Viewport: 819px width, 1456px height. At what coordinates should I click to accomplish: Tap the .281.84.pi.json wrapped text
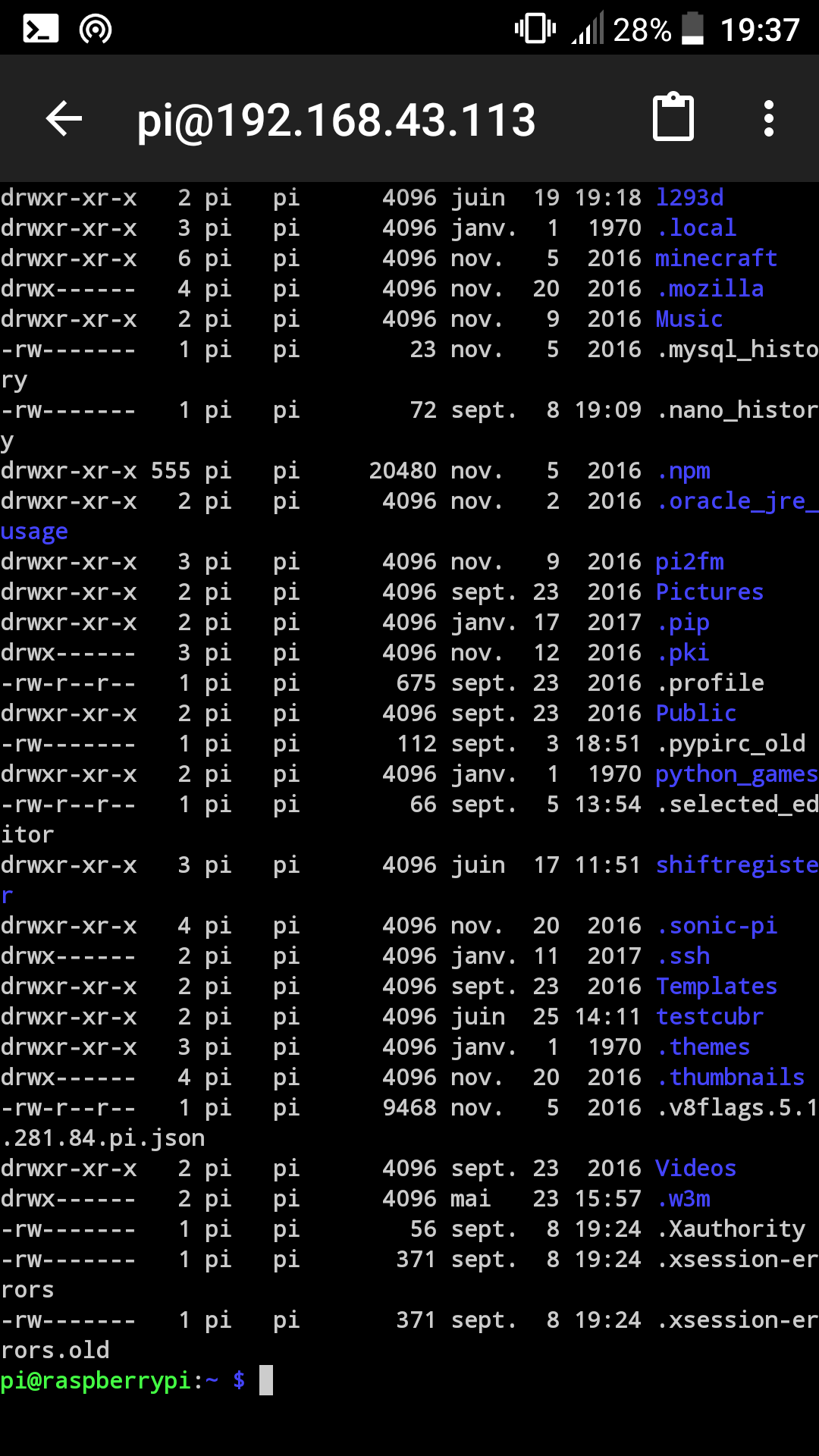[102, 1138]
